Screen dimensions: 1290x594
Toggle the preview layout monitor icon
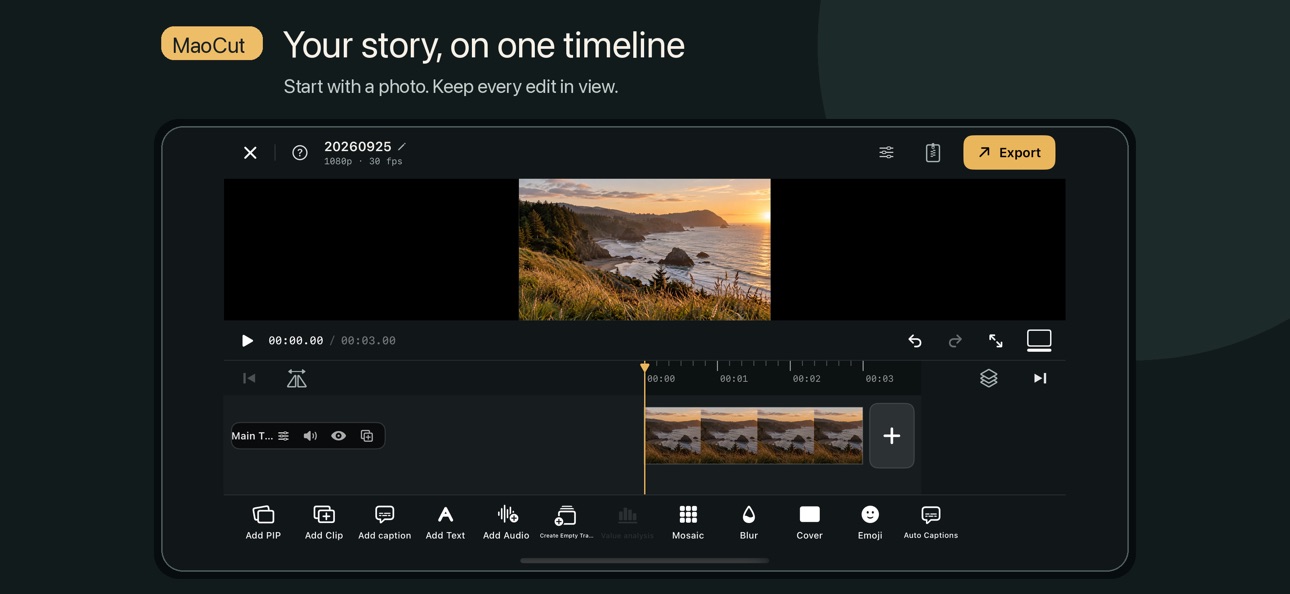[1039, 341]
